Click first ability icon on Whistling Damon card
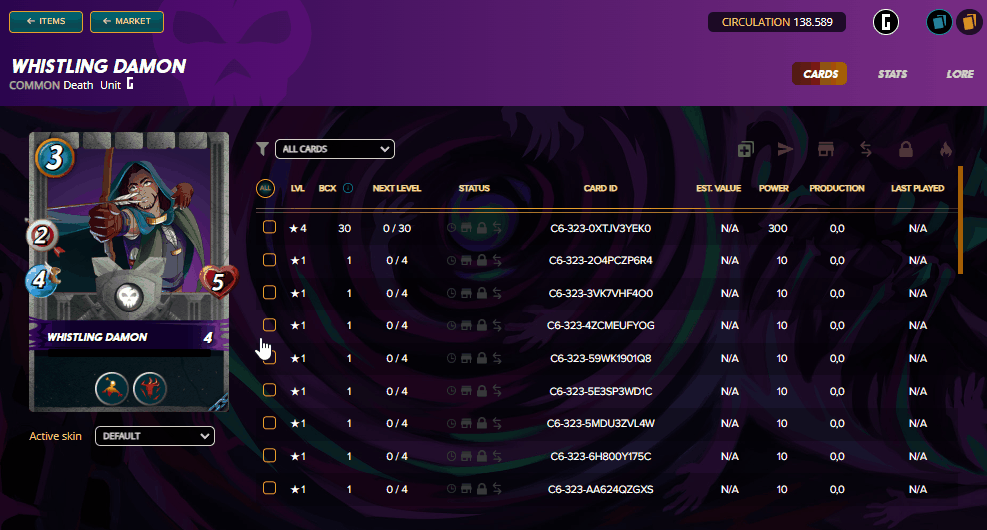Image resolution: width=987 pixels, height=530 pixels. pyautogui.click(x=112, y=388)
